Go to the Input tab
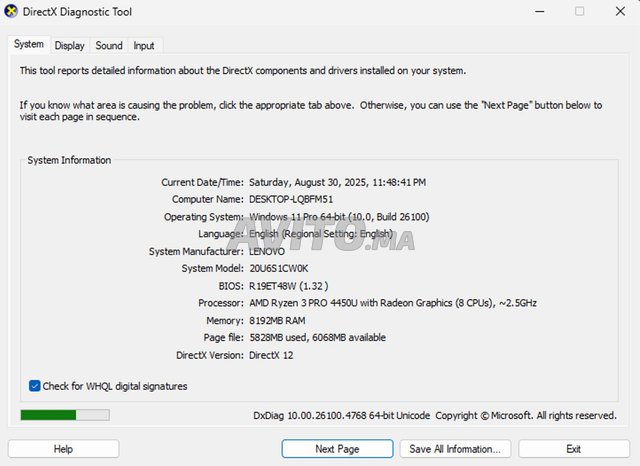This screenshot has width=640, height=466. (x=144, y=45)
